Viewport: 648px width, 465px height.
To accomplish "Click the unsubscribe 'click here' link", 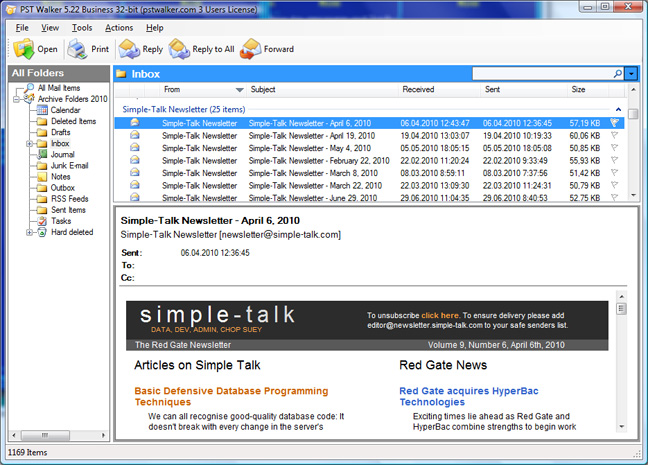I will 440,315.
